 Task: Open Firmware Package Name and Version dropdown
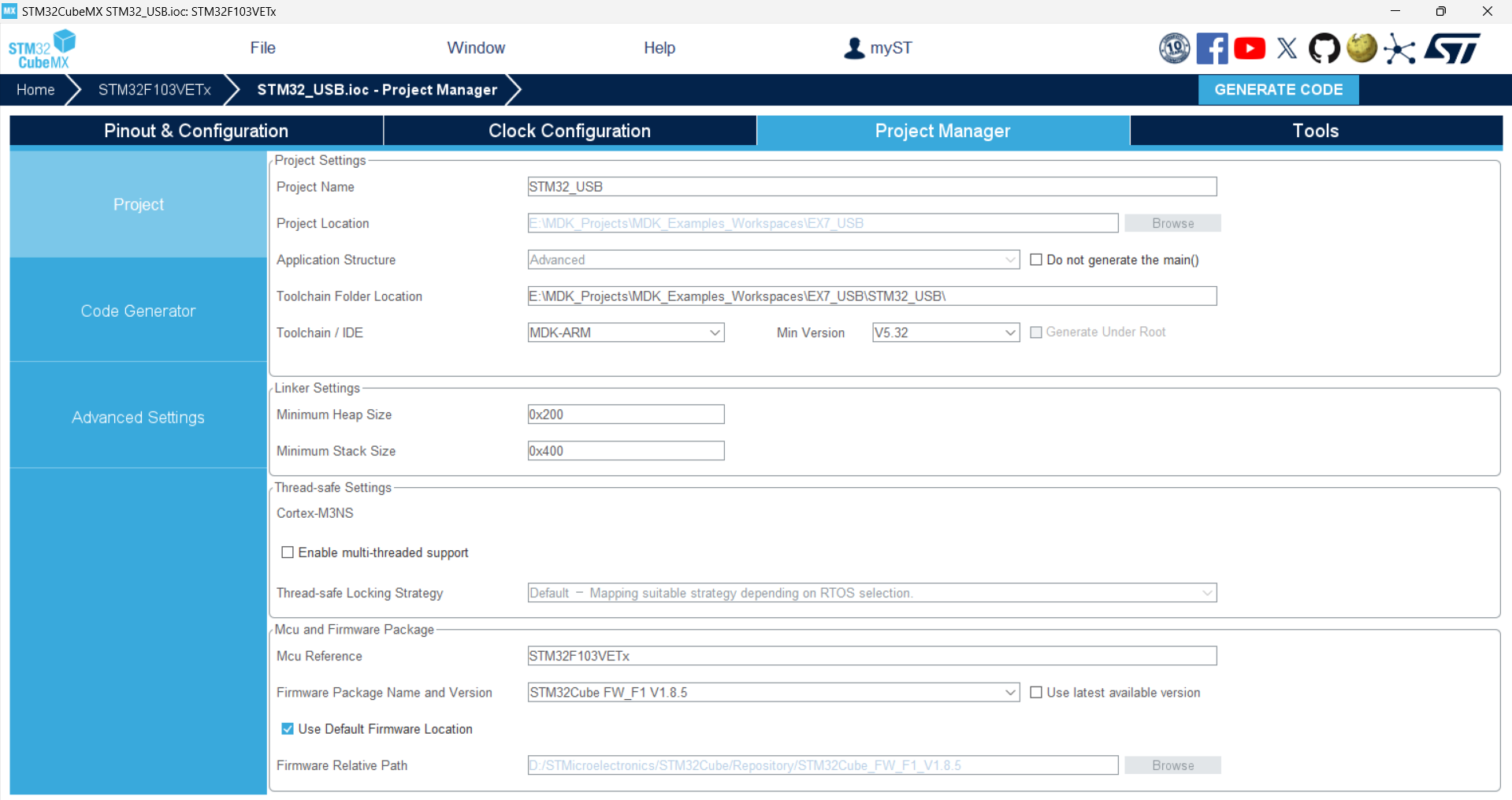point(774,693)
